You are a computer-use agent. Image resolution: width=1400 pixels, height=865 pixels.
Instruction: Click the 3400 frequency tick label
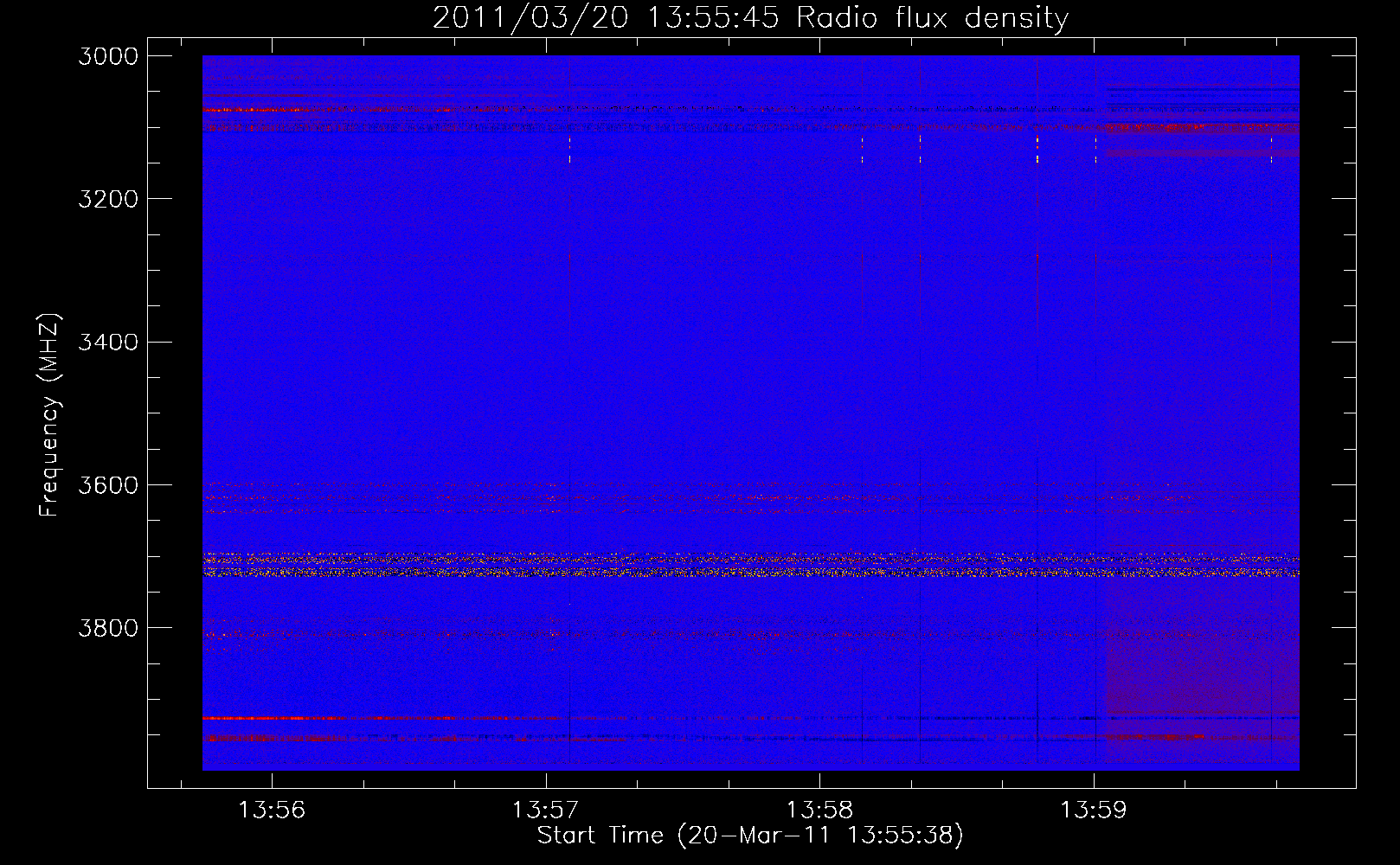(108, 342)
